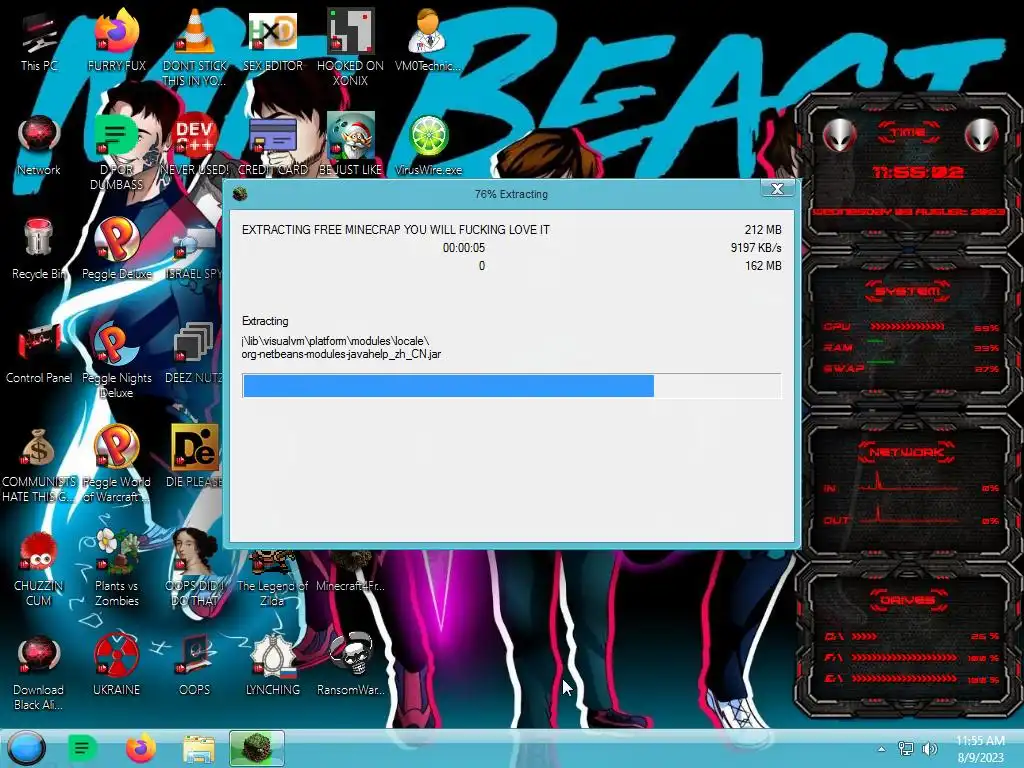Open the Firefox fox-logo desktop shortcut
1024x768 pixels.
pos(116,40)
